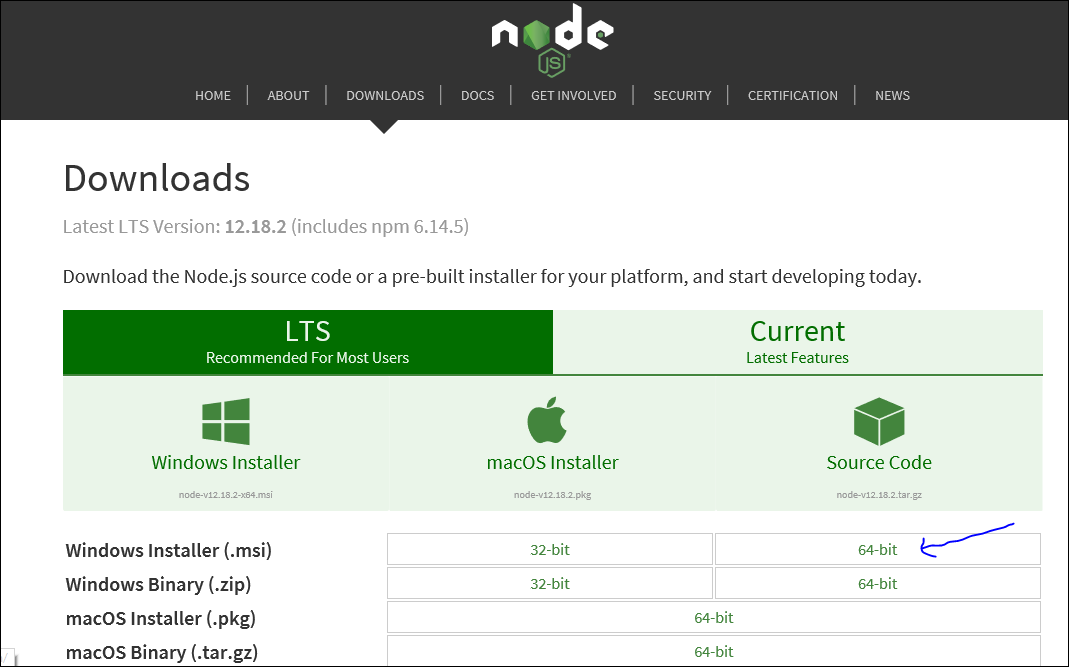
Task: Download 32-bit Windows Binary (.zip)
Action: pyautogui.click(x=549, y=583)
